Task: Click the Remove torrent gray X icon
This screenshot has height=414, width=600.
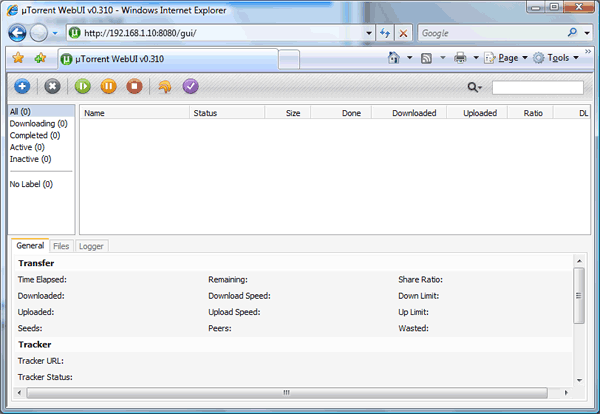Action: [x=52, y=86]
